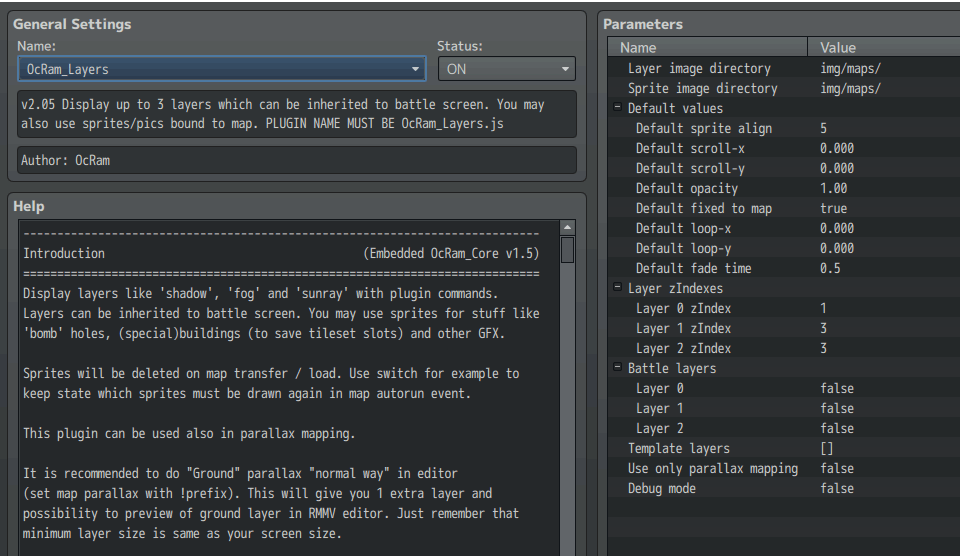Open the plugin Name dropdown showing OcRam_Layers
The image size is (960, 556).
tap(222, 69)
